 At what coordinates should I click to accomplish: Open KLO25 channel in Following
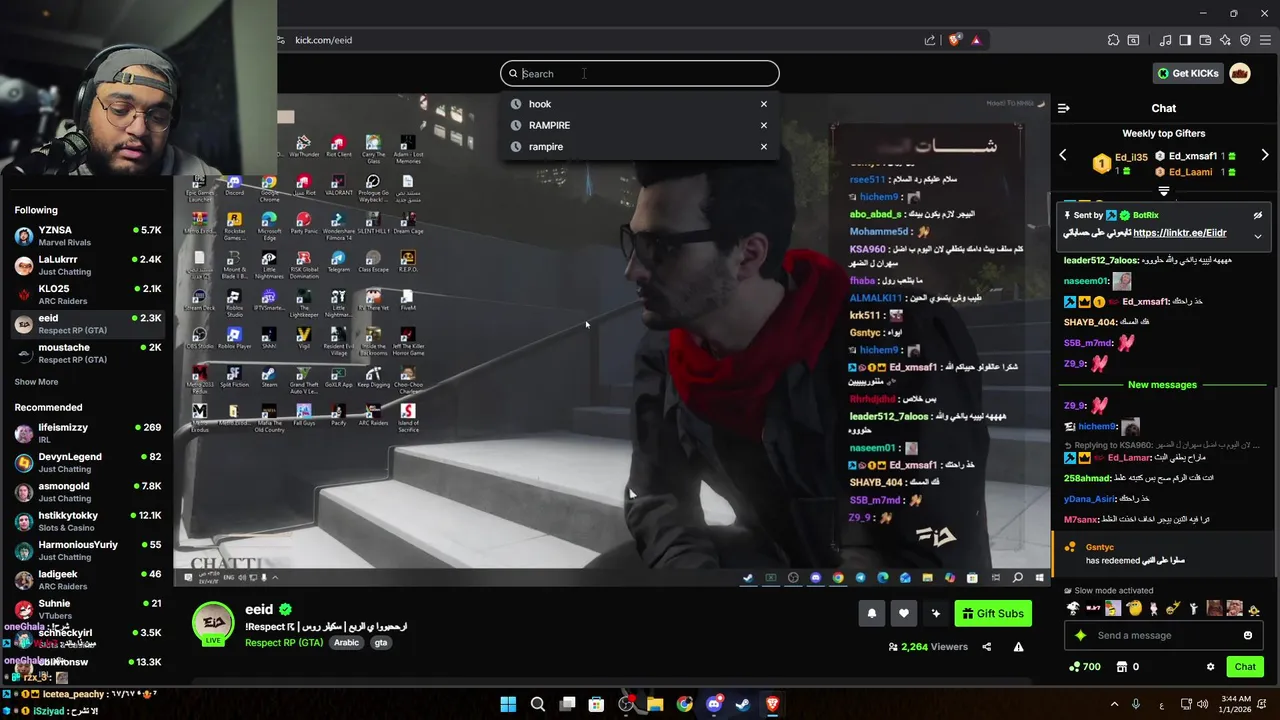pos(88,294)
